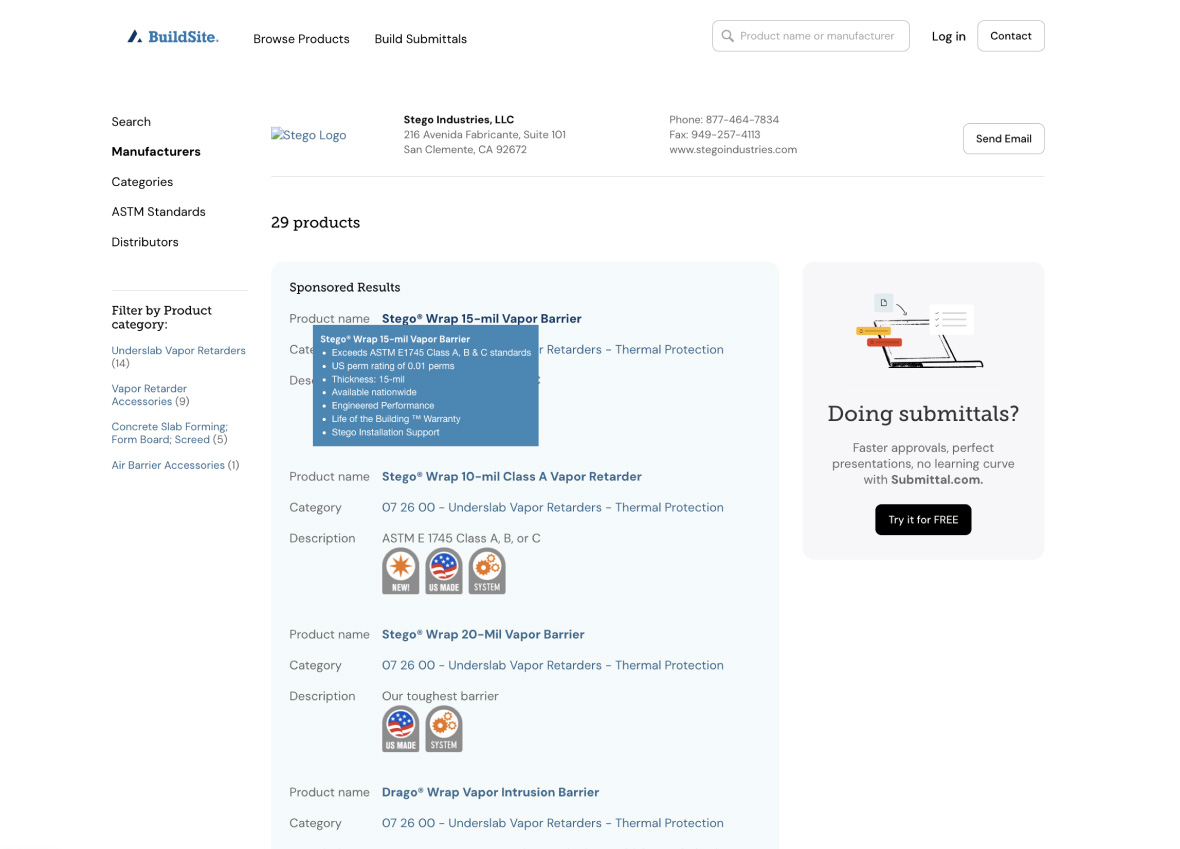This screenshot has height=849, width=1180.
Task: Click the Stego Industries, LLC name
Action: click(458, 120)
